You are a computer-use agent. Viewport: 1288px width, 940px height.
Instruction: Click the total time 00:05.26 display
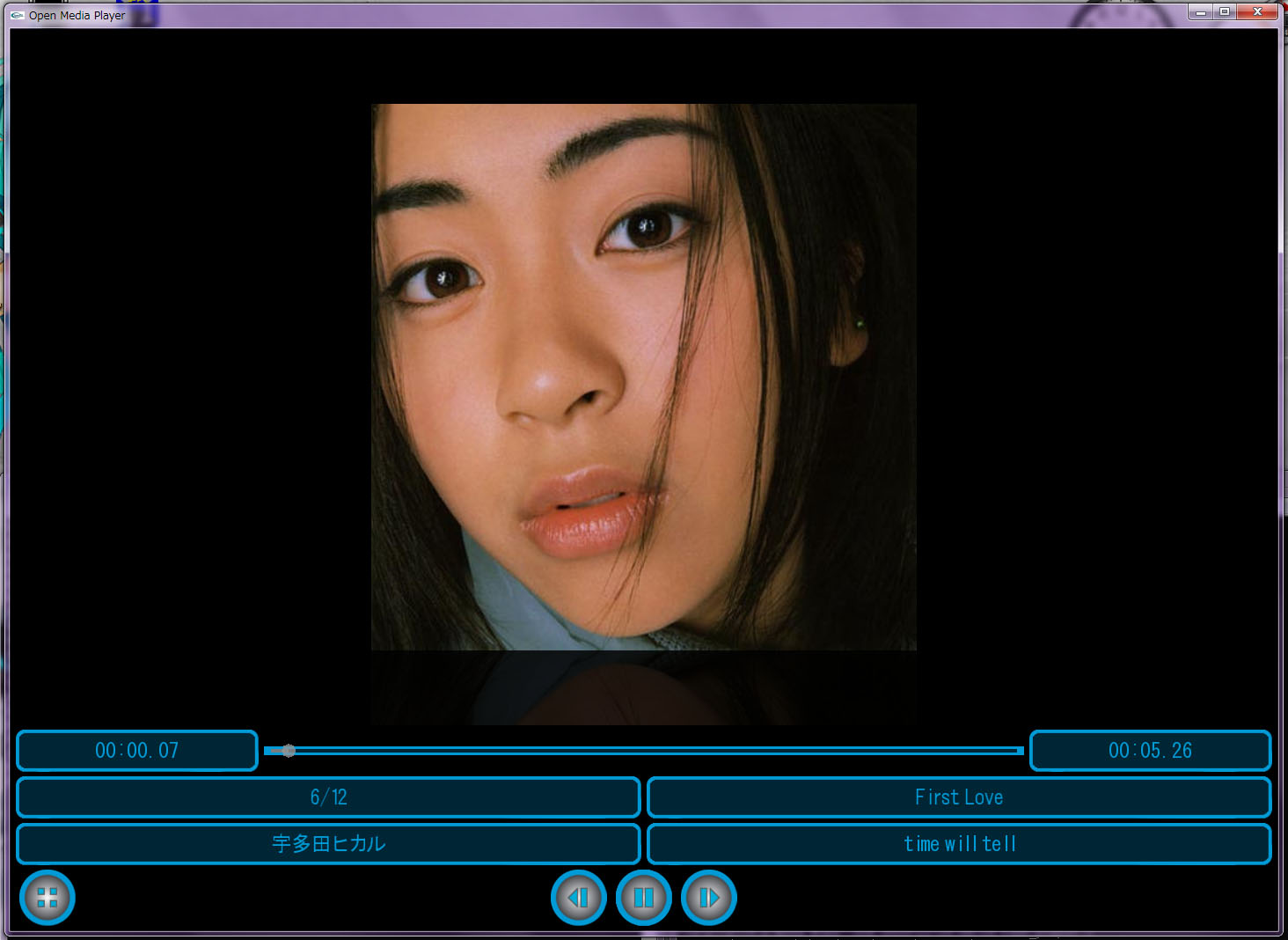1151,751
